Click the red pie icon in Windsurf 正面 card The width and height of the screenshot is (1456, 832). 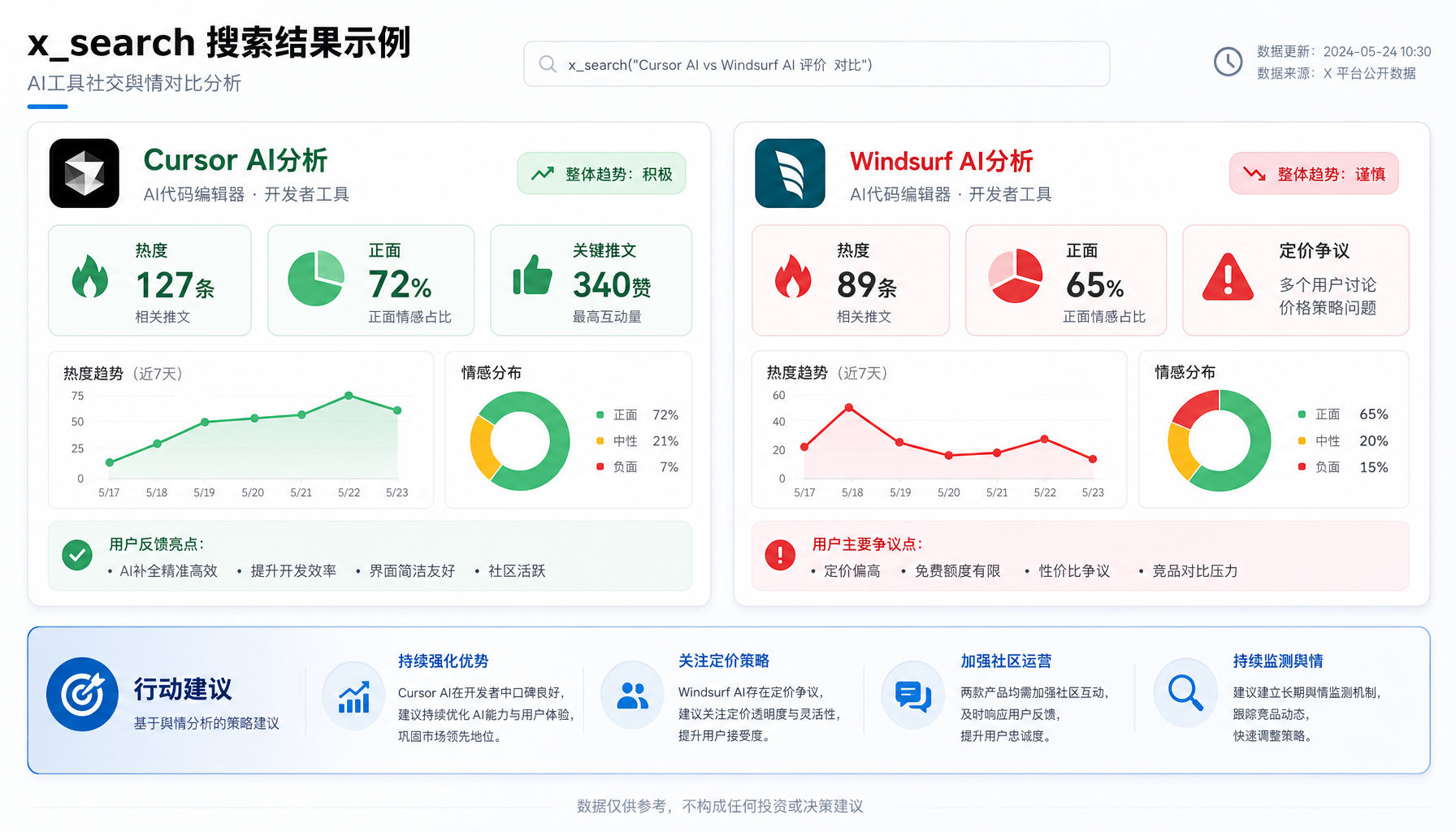coord(1016,276)
